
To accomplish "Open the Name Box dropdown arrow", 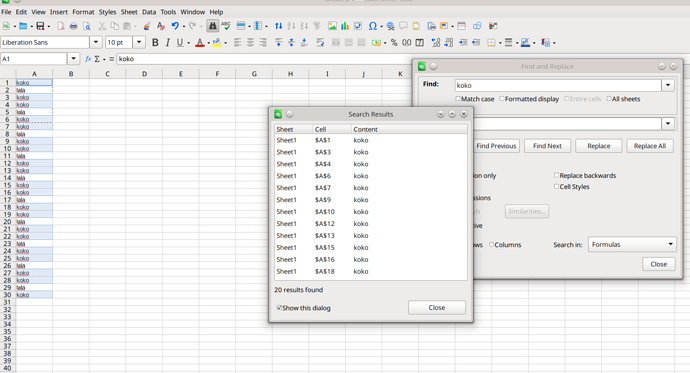I will click(x=73, y=59).
